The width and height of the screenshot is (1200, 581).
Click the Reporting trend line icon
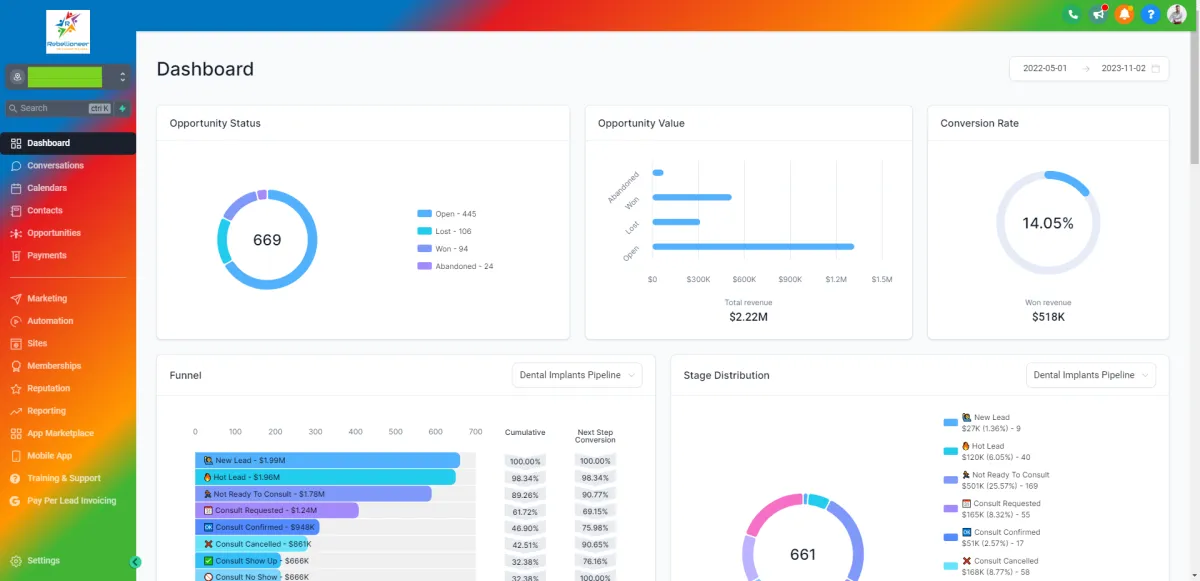[x=16, y=411]
